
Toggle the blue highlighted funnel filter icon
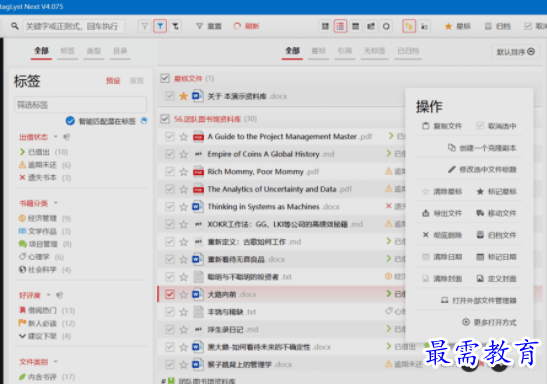tap(160, 26)
